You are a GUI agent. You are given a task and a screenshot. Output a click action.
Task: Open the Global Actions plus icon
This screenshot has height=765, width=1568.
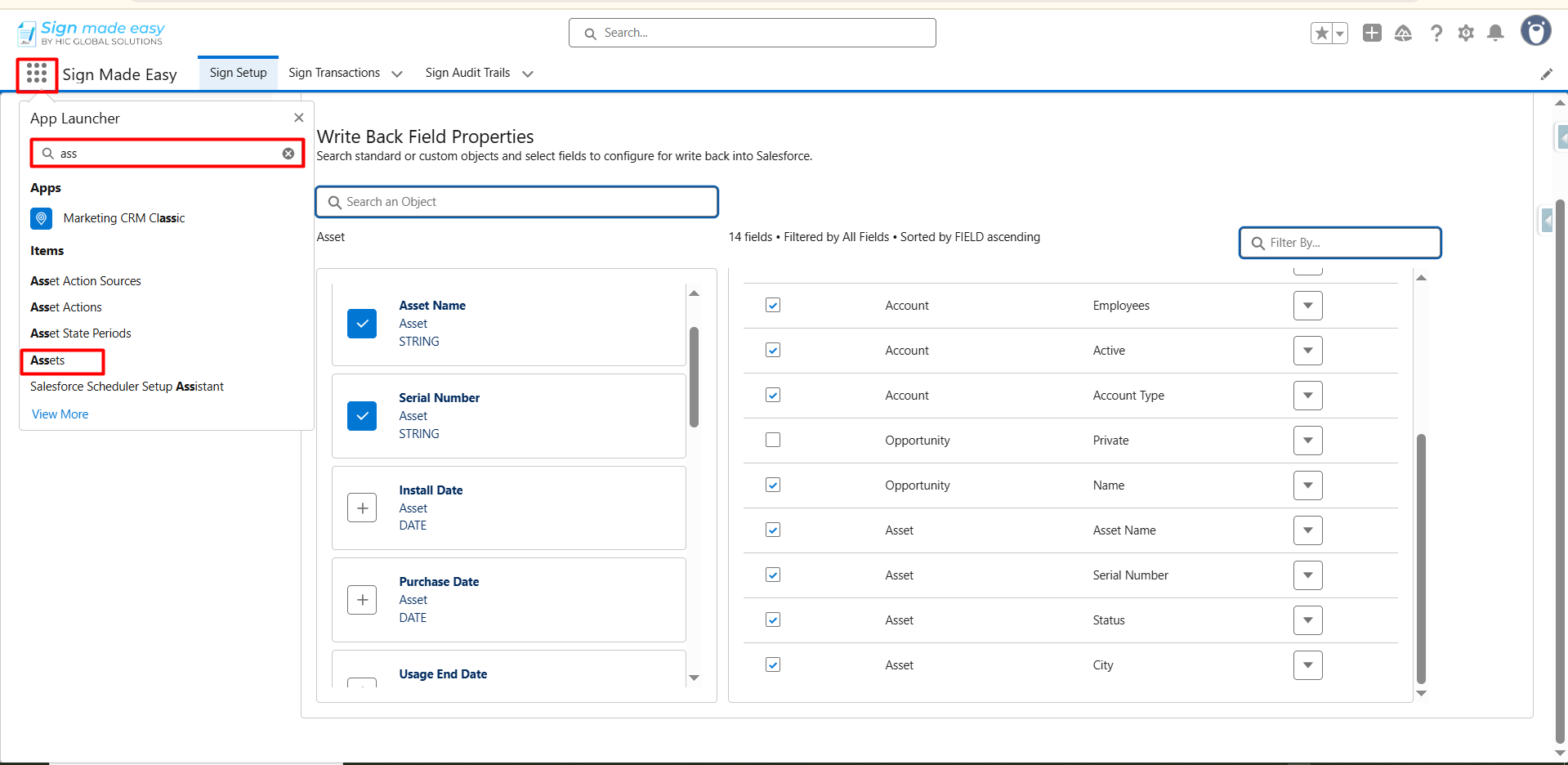pyautogui.click(x=1372, y=33)
